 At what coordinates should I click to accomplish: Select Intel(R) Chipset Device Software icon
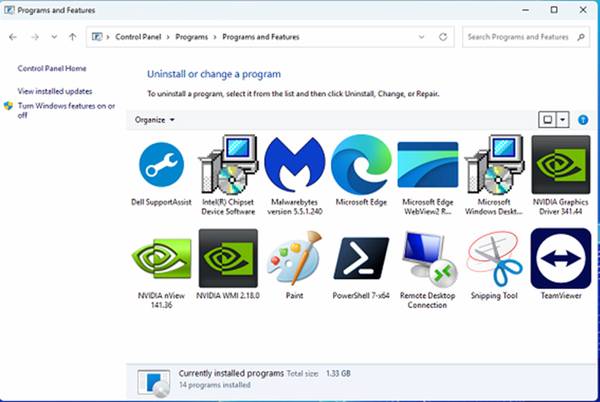point(228,165)
